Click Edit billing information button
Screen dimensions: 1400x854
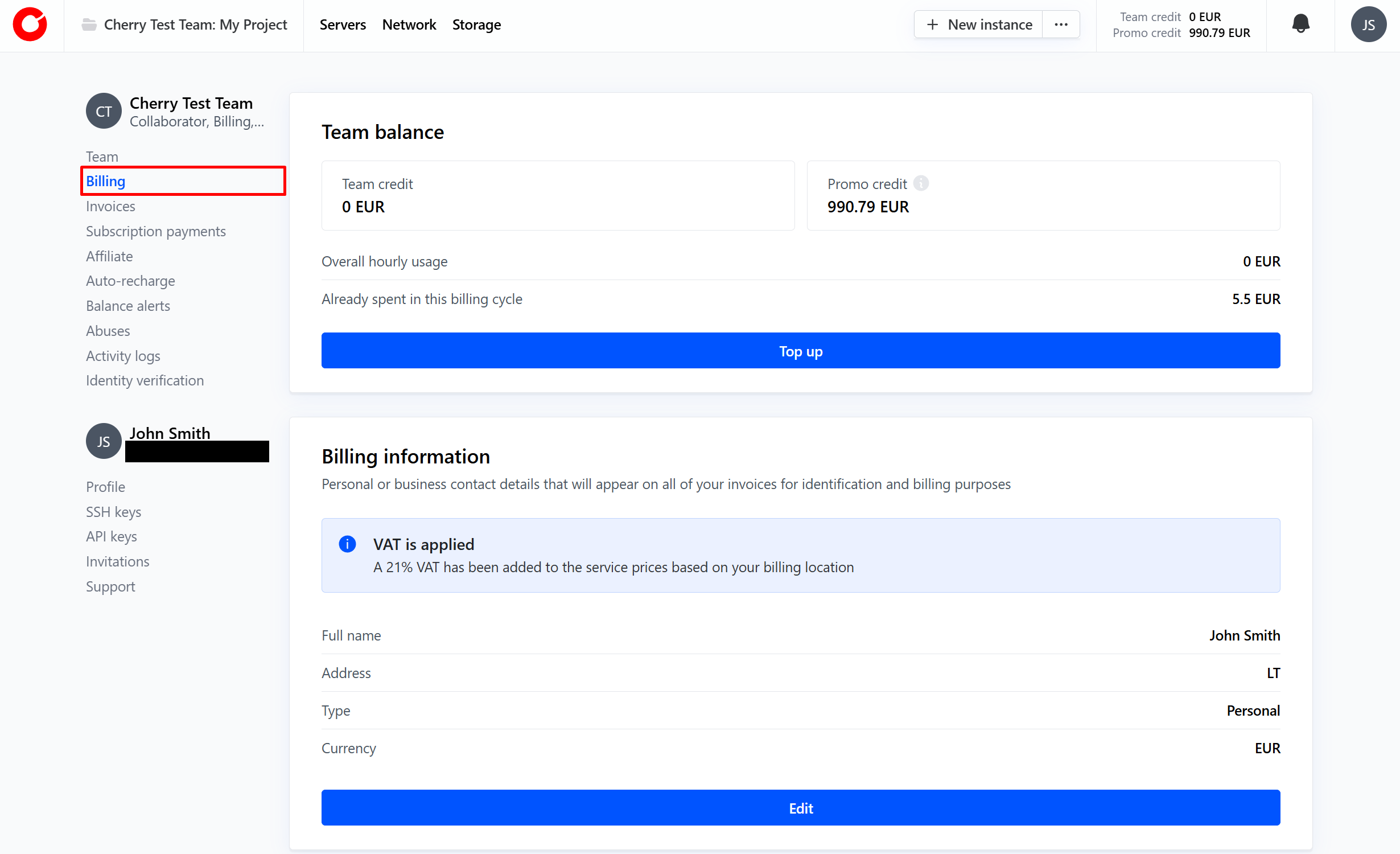point(800,807)
